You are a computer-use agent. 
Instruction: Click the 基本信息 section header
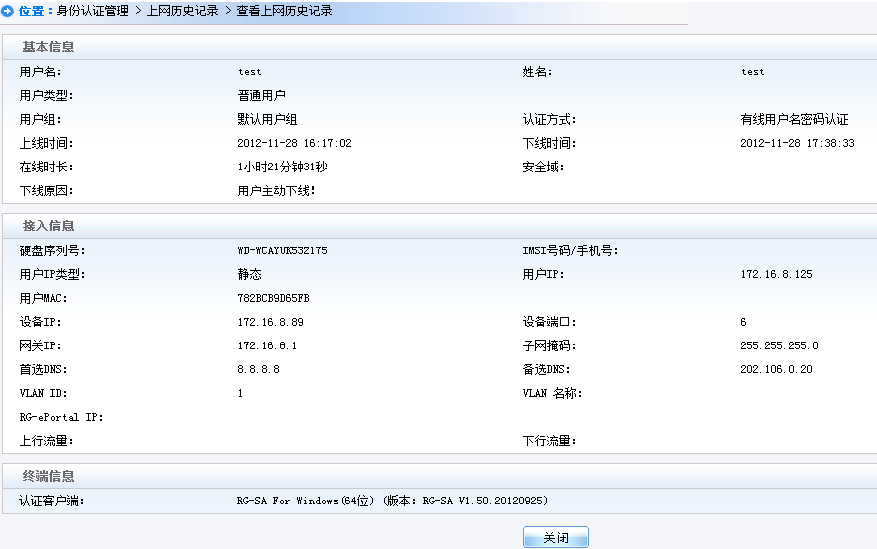pyautogui.click(x=49, y=47)
